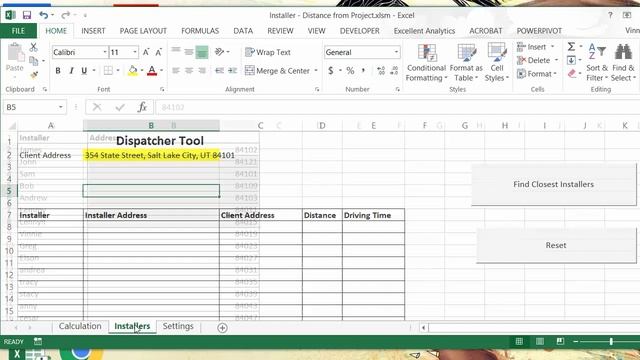Cancel formula entry with X icon
The width and height of the screenshot is (640, 360).
tap(97, 107)
